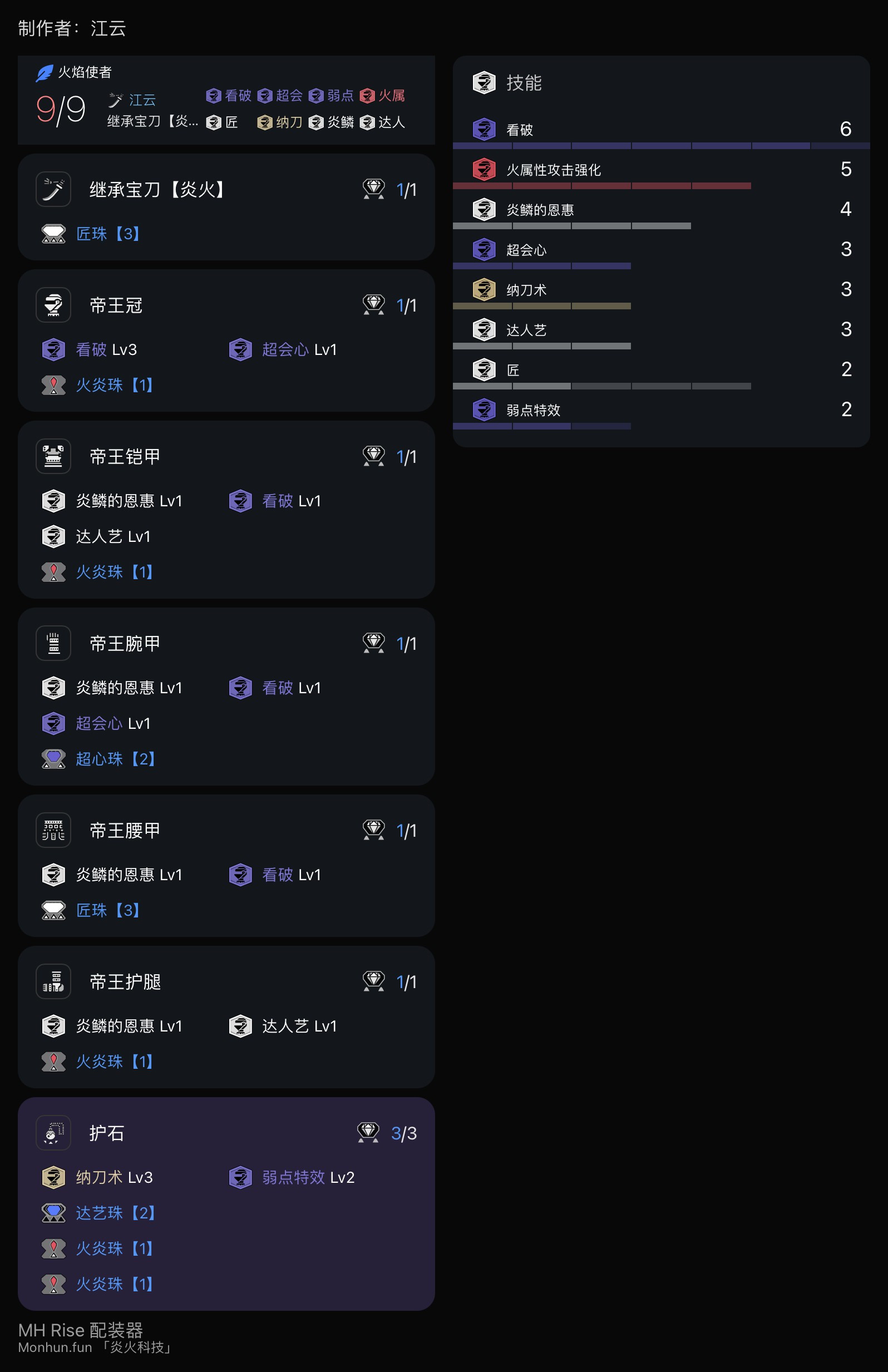The width and height of the screenshot is (888, 1372).
Task: Click the 护石 talisman icon
Action: tap(53, 1132)
